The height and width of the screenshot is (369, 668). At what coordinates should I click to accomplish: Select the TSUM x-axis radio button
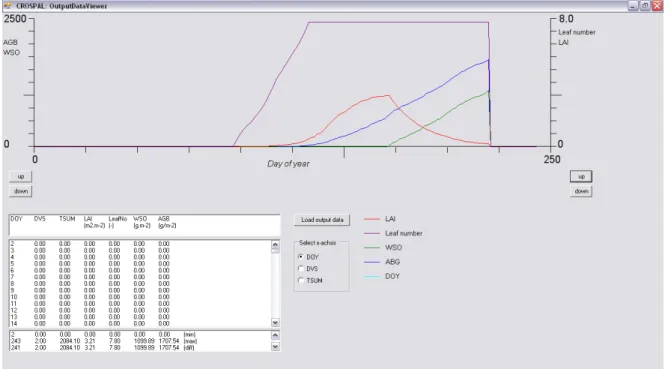point(301,280)
